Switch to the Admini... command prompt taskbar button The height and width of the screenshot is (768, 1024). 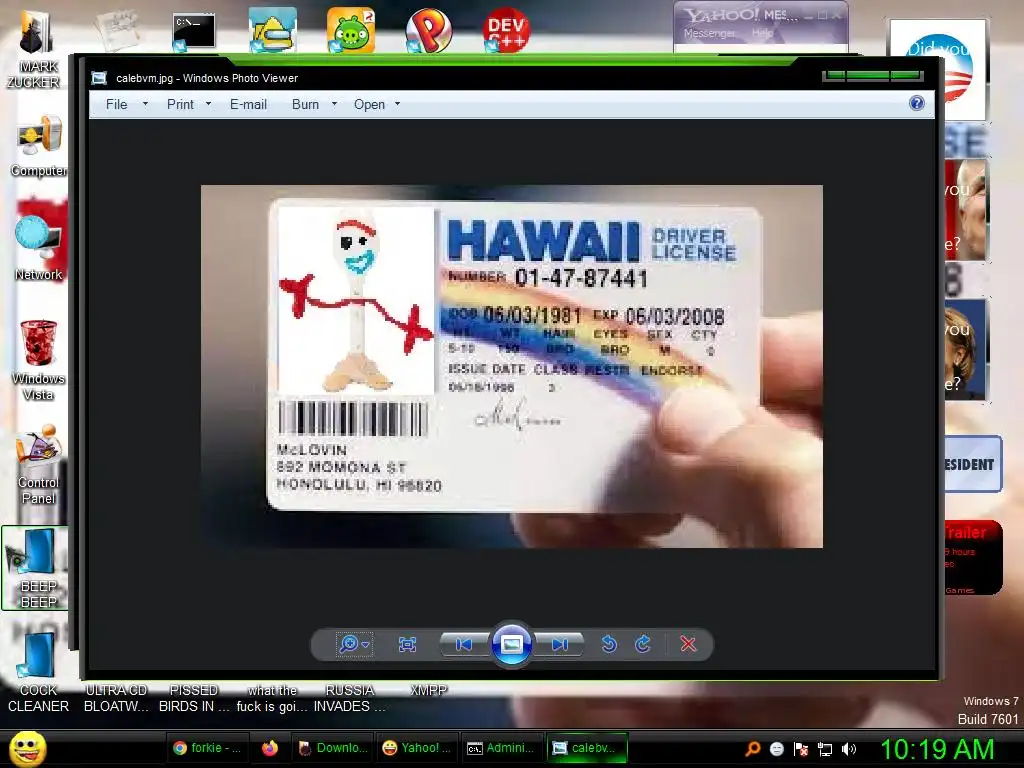pos(502,748)
